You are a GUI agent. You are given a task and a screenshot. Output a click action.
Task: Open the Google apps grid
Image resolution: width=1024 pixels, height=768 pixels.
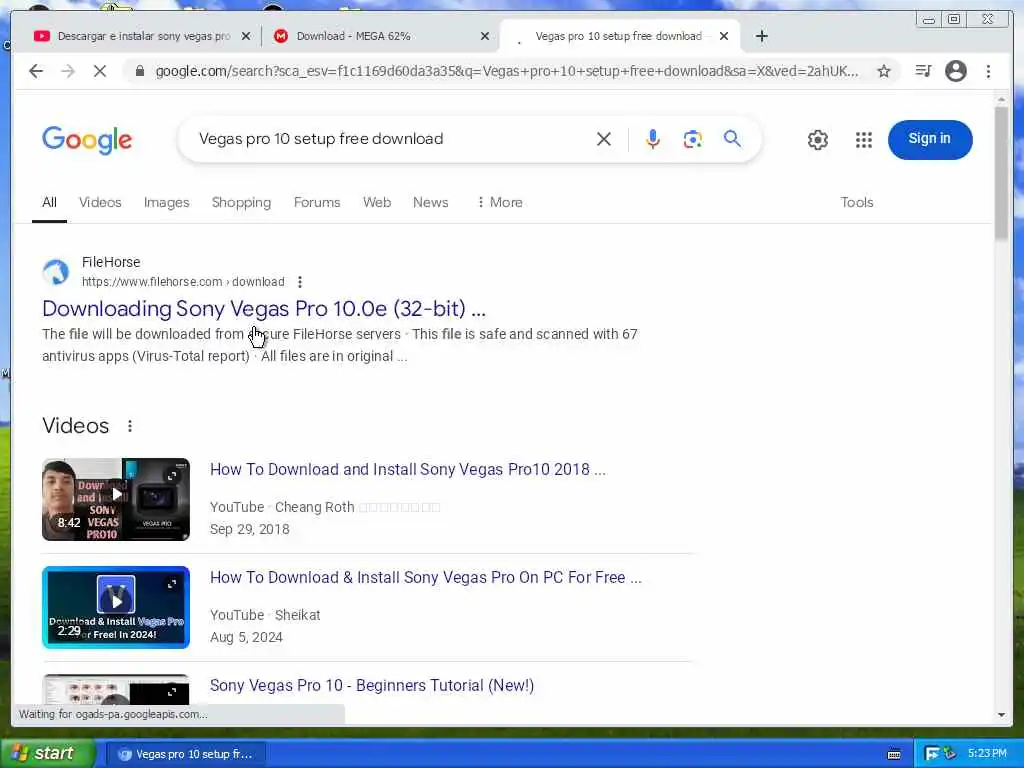click(863, 139)
